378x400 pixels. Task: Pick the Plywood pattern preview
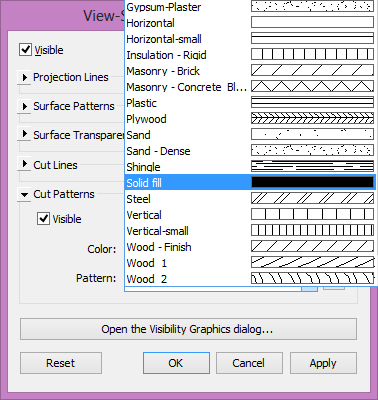pos(312,118)
